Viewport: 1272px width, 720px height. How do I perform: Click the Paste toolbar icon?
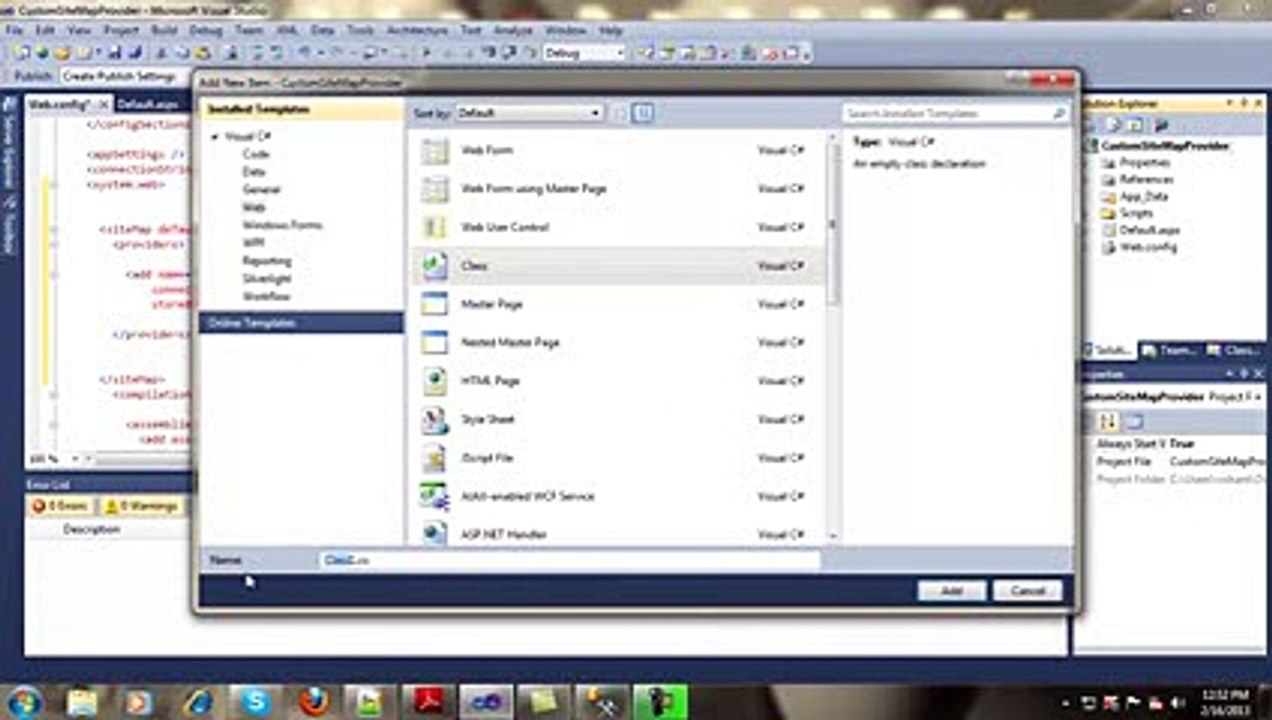(203, 53)
